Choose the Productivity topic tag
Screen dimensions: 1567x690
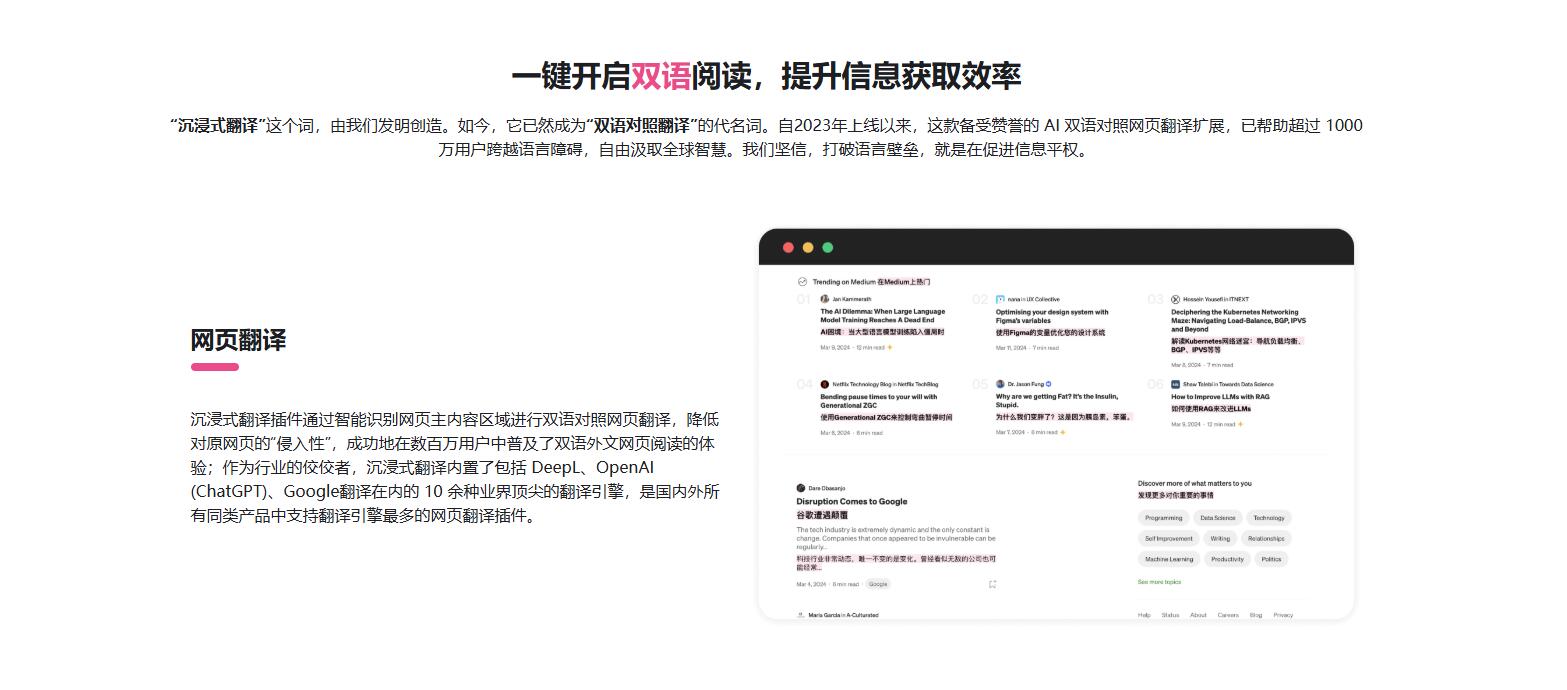point(1227,560)
